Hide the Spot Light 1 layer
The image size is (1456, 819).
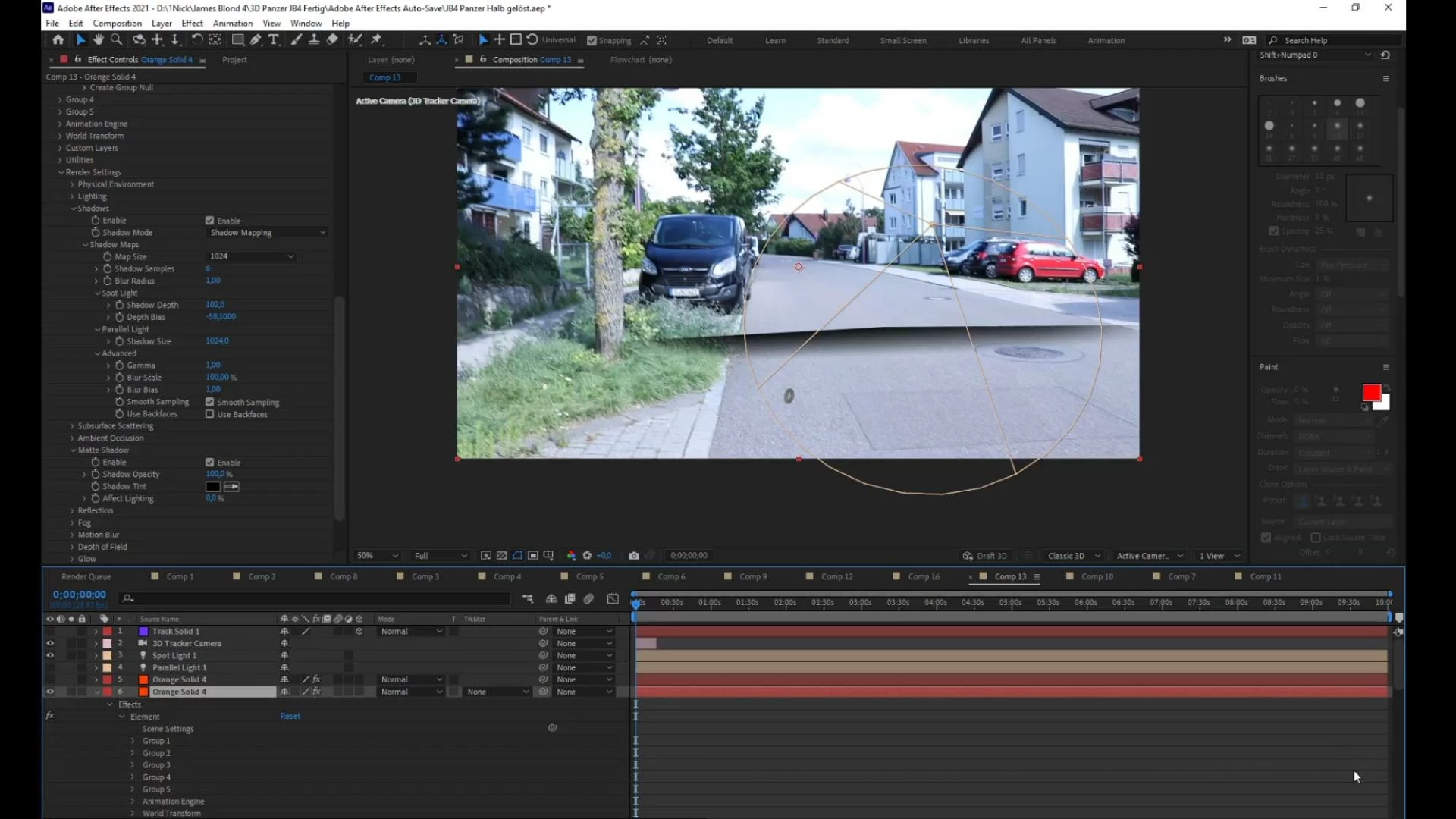pos(50,655)
